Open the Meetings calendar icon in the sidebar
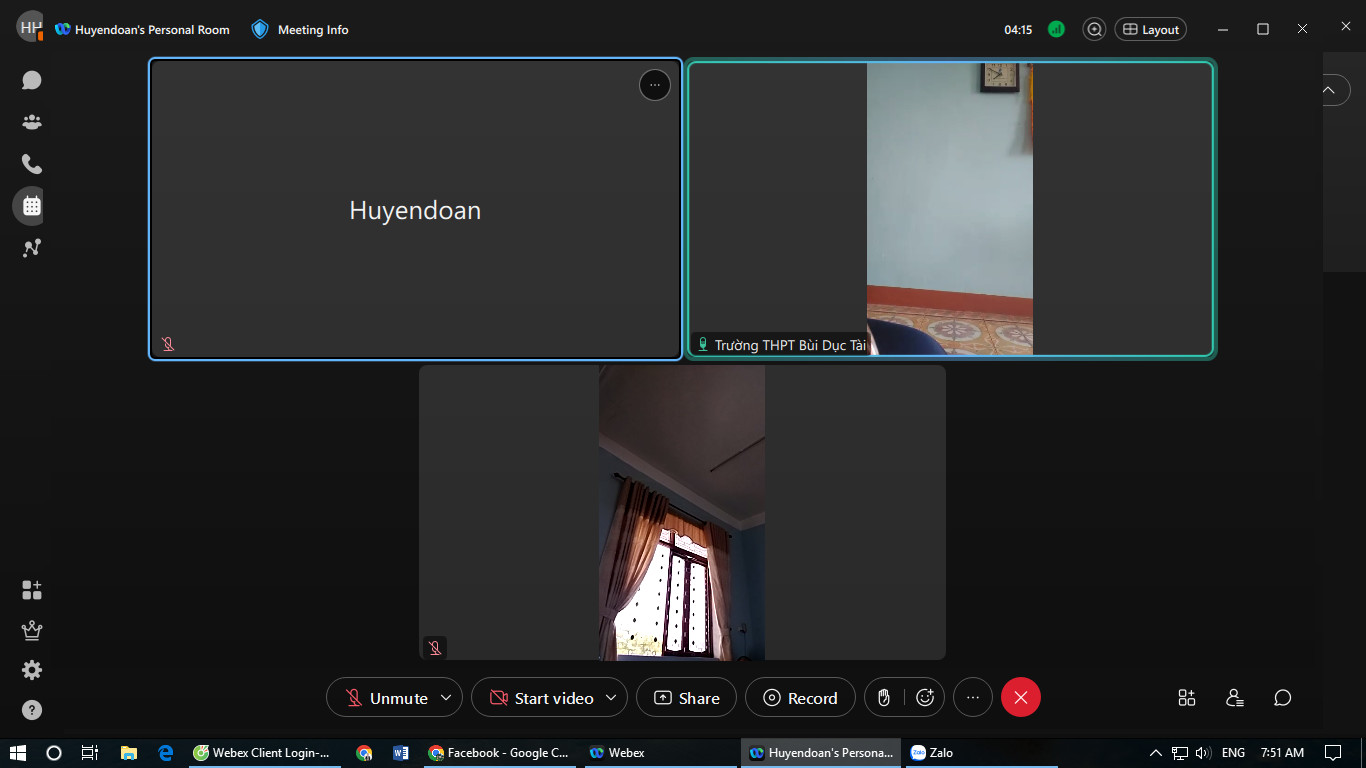This screenshot has height=768, width=1366. (32, 206)
